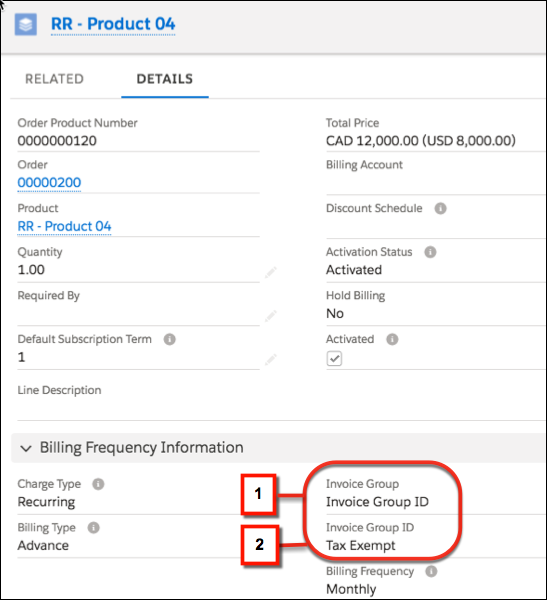
Task: Click the Default Subscription Term value 1
Action: point(21,357)
